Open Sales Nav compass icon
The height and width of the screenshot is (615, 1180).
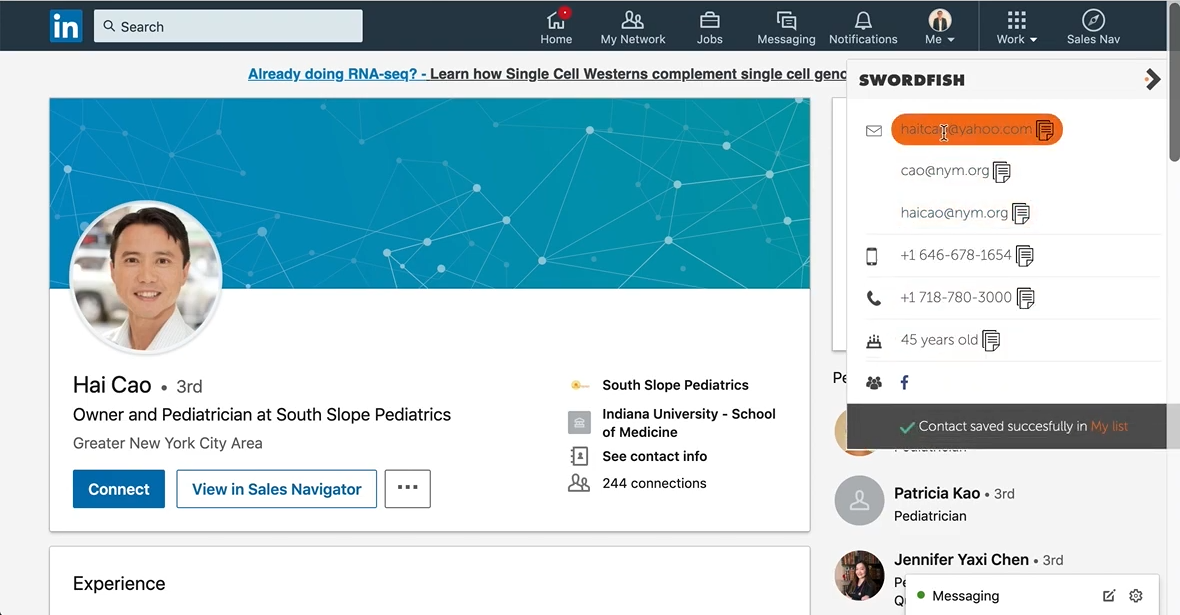click(x=1093, y=27)
